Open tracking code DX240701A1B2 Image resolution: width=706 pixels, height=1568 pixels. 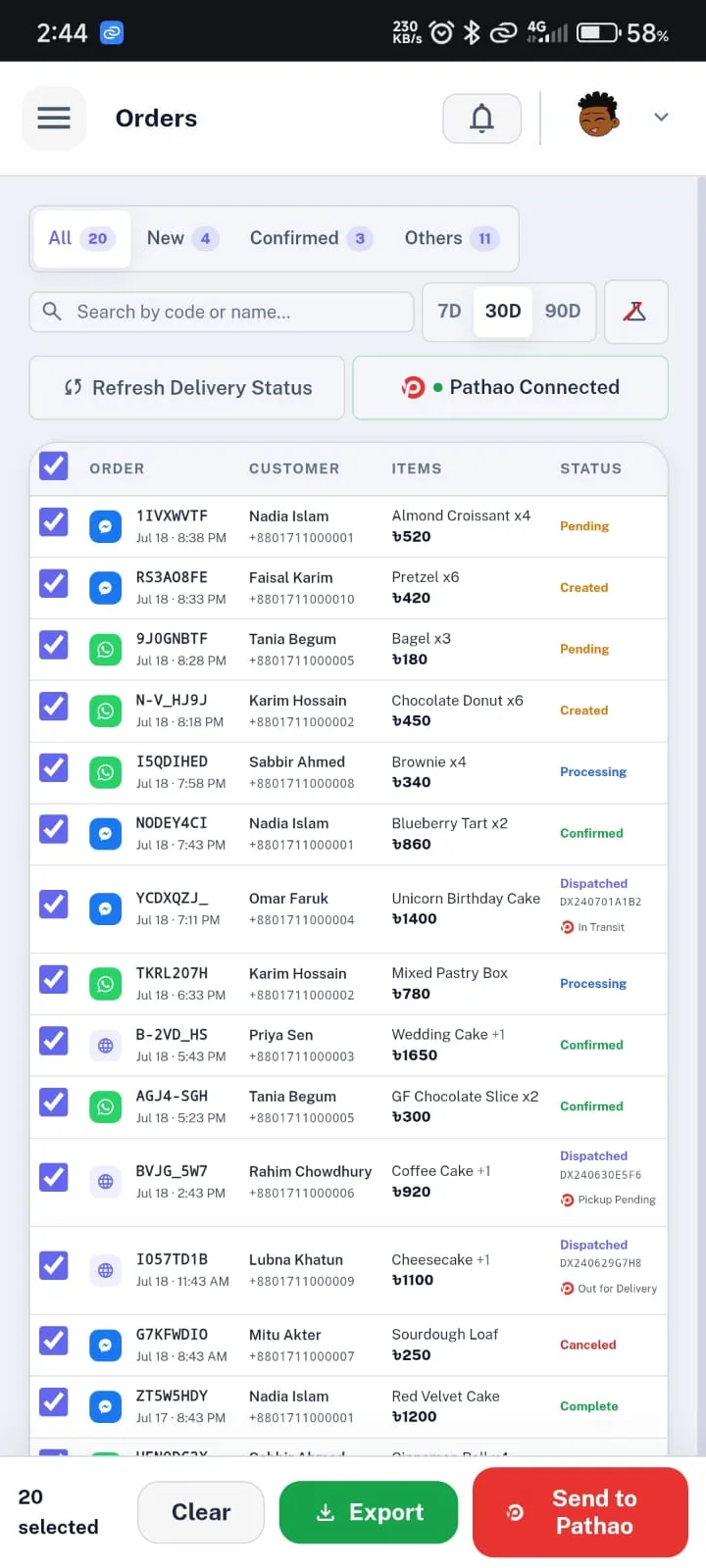[x=600, y=902]
